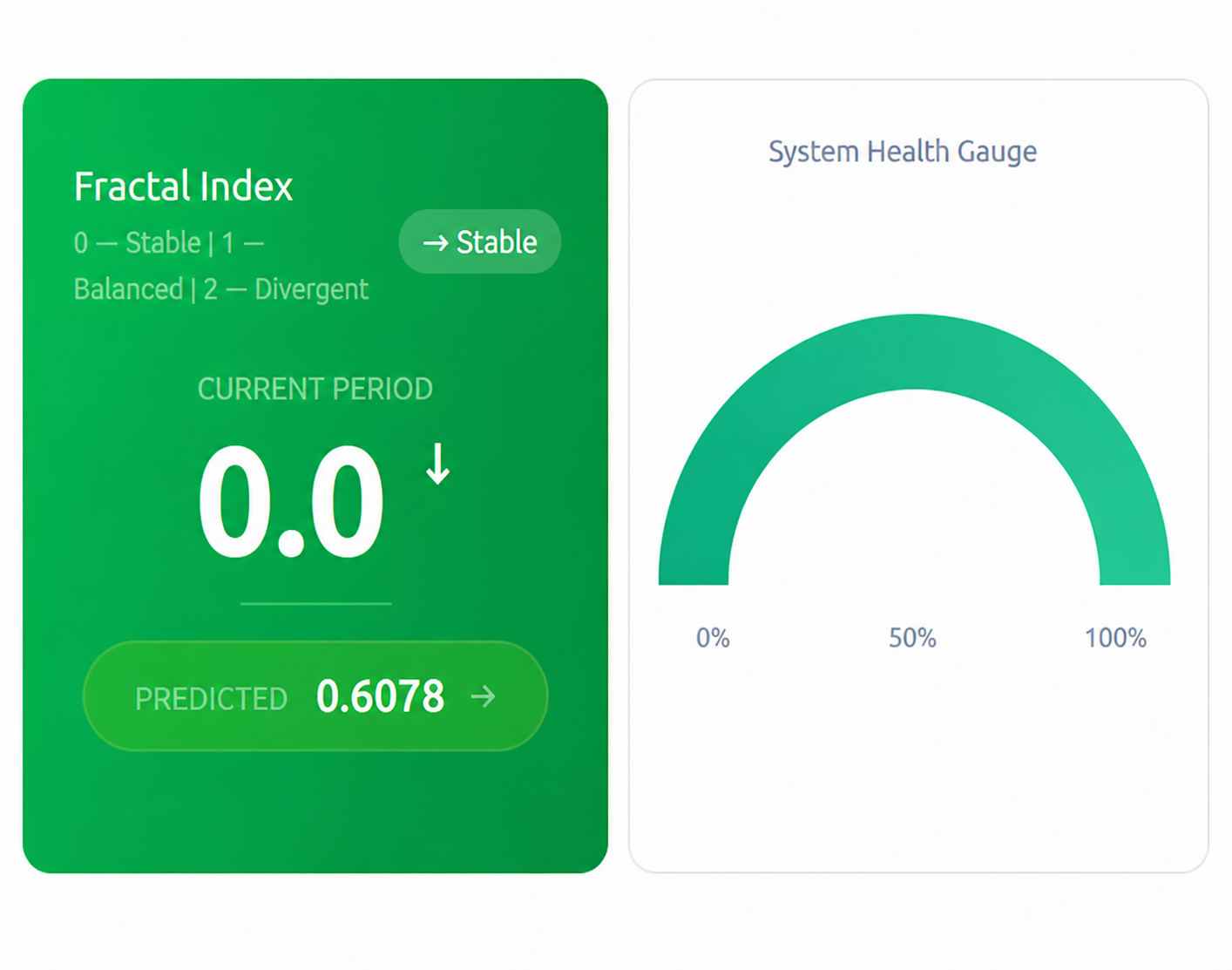Screen dimensions: 1232x970
Task: Click the large 0.0 current value
Action: point(291,503)
